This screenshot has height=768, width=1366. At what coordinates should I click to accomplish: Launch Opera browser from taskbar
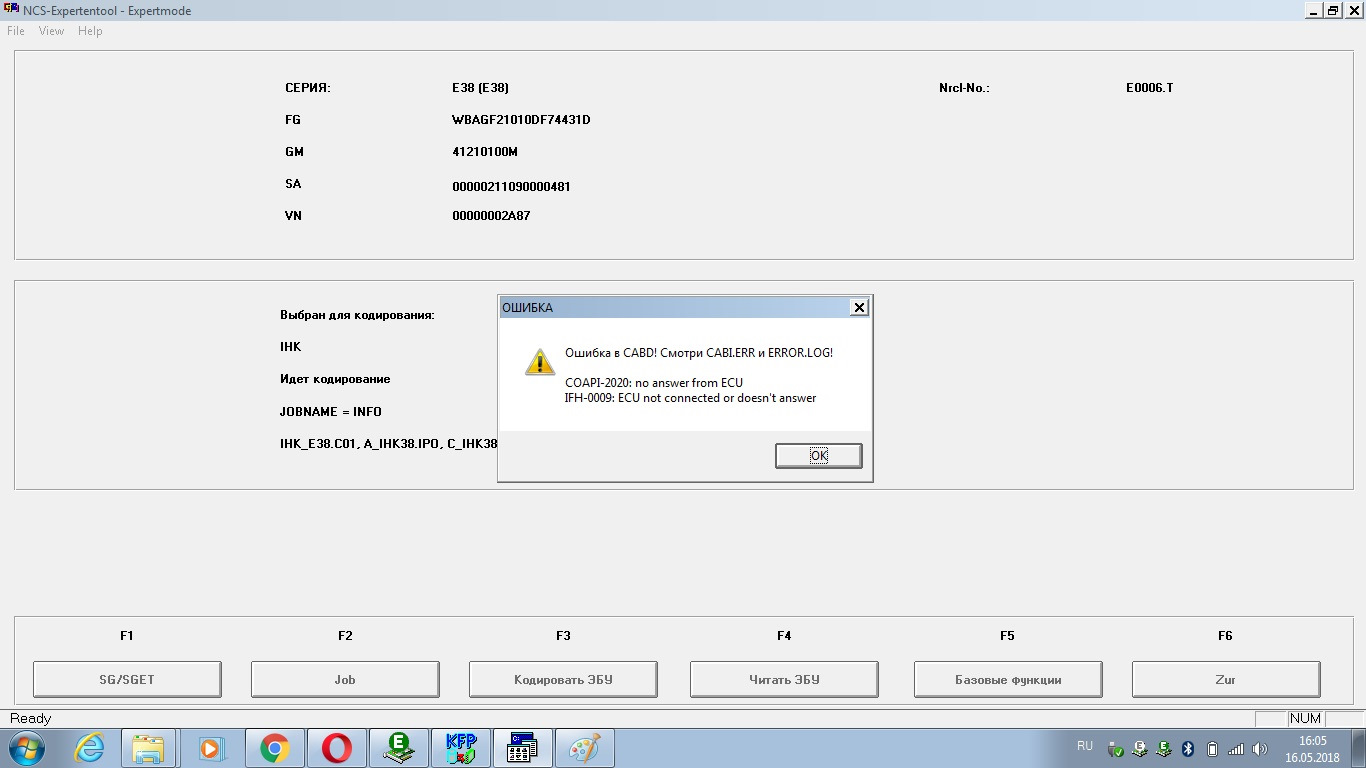pyautogui.click(x=336, y=748)
